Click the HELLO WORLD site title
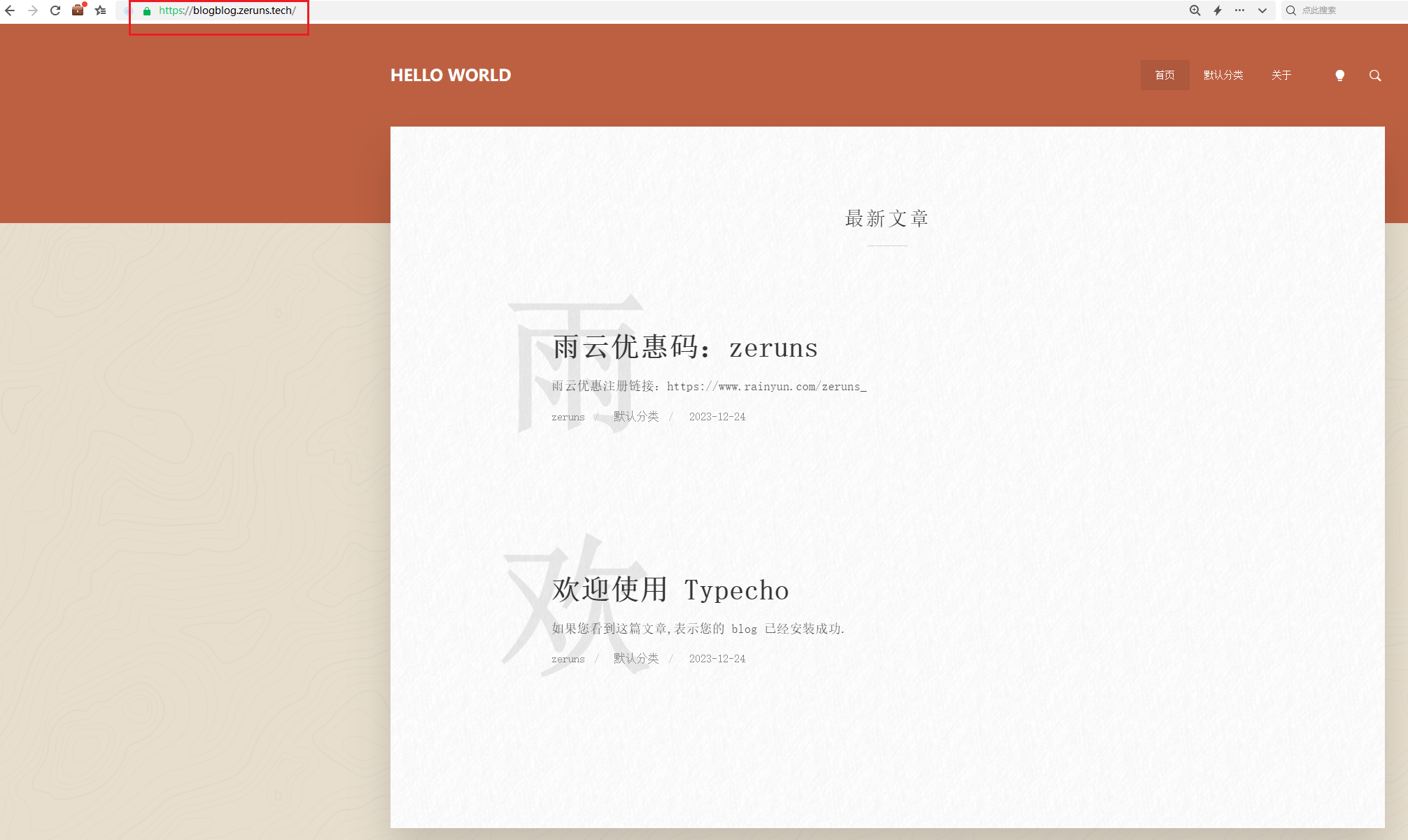The image size is (1408, 840). [x=451, y=75]
